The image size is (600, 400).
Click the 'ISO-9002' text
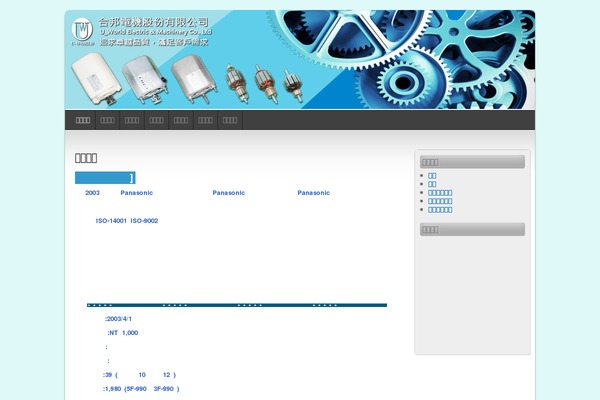point(144,221)
